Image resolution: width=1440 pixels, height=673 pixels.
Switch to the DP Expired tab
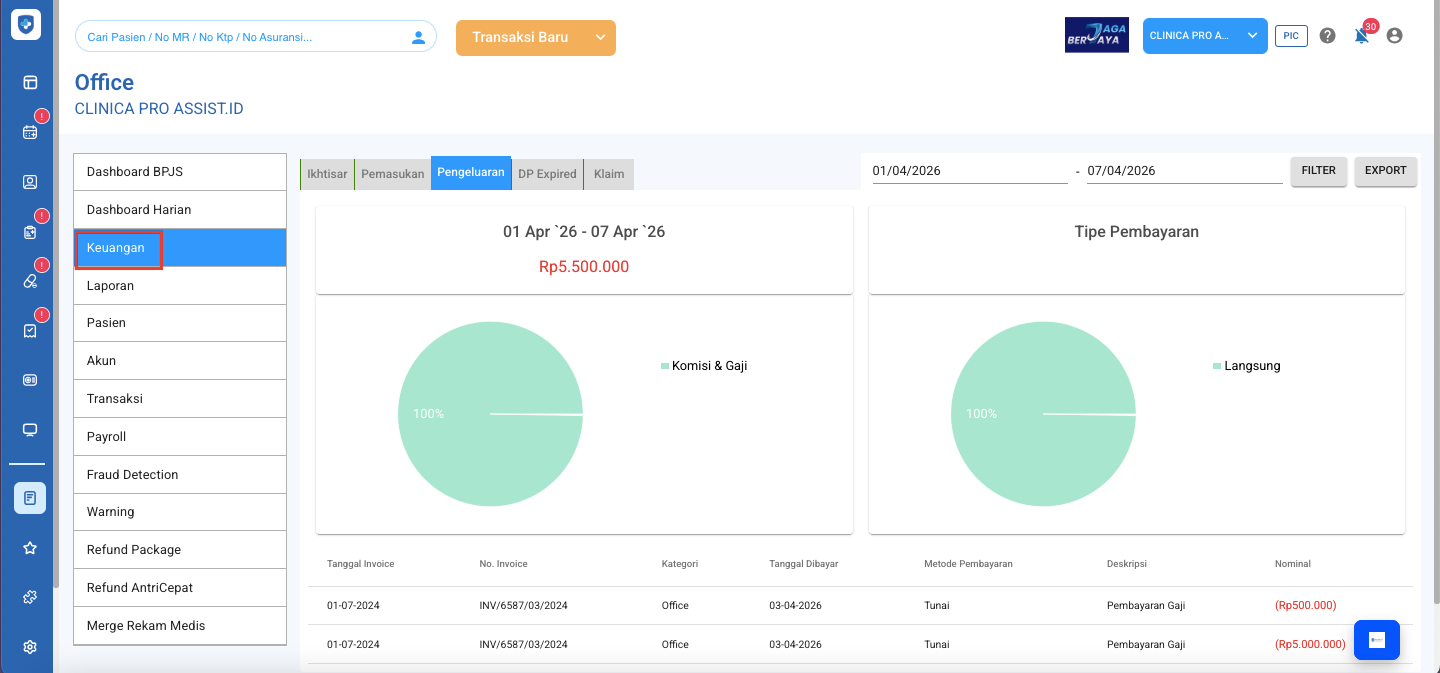[547, 174]
